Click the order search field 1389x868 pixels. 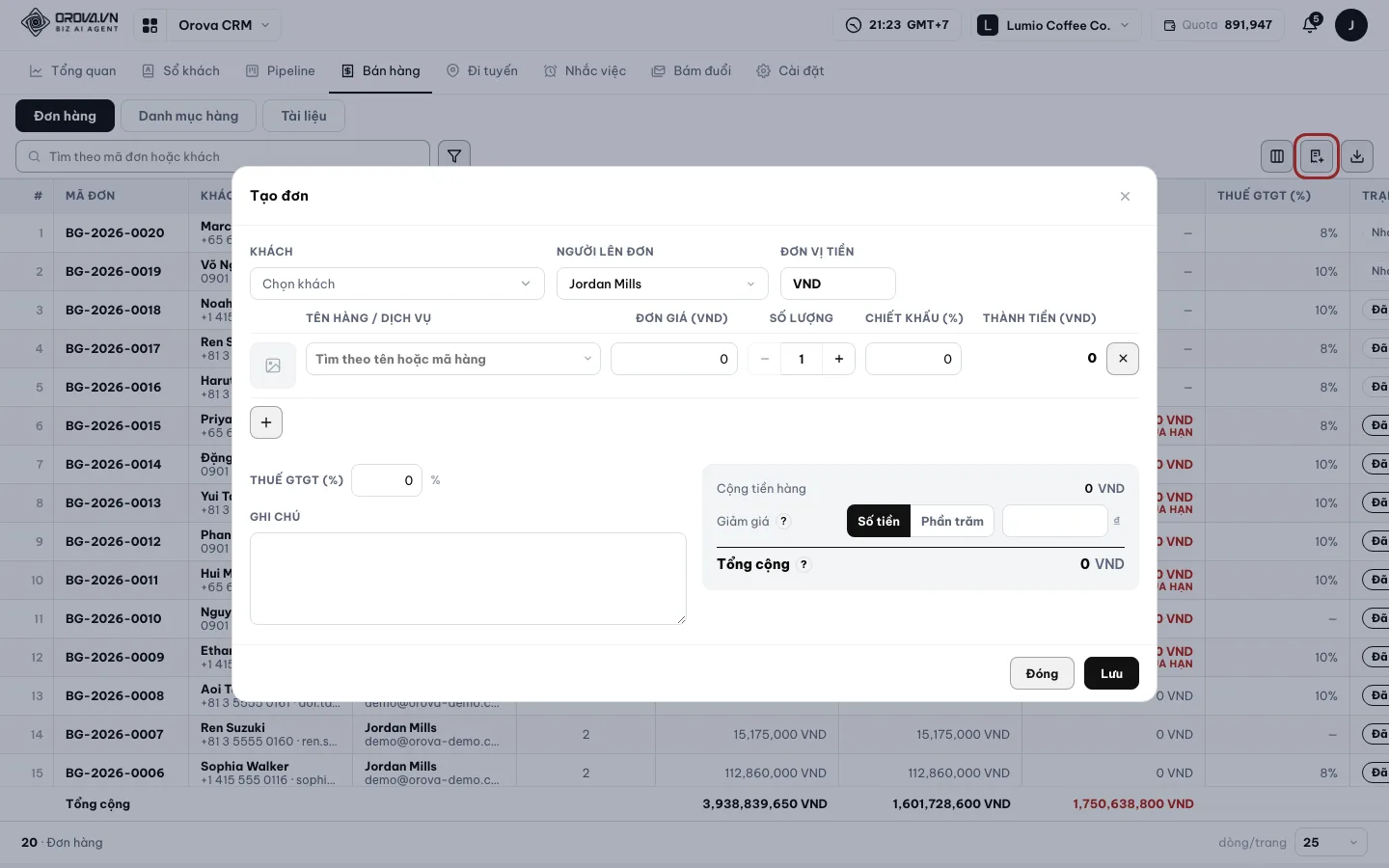(x=223, y=156)
